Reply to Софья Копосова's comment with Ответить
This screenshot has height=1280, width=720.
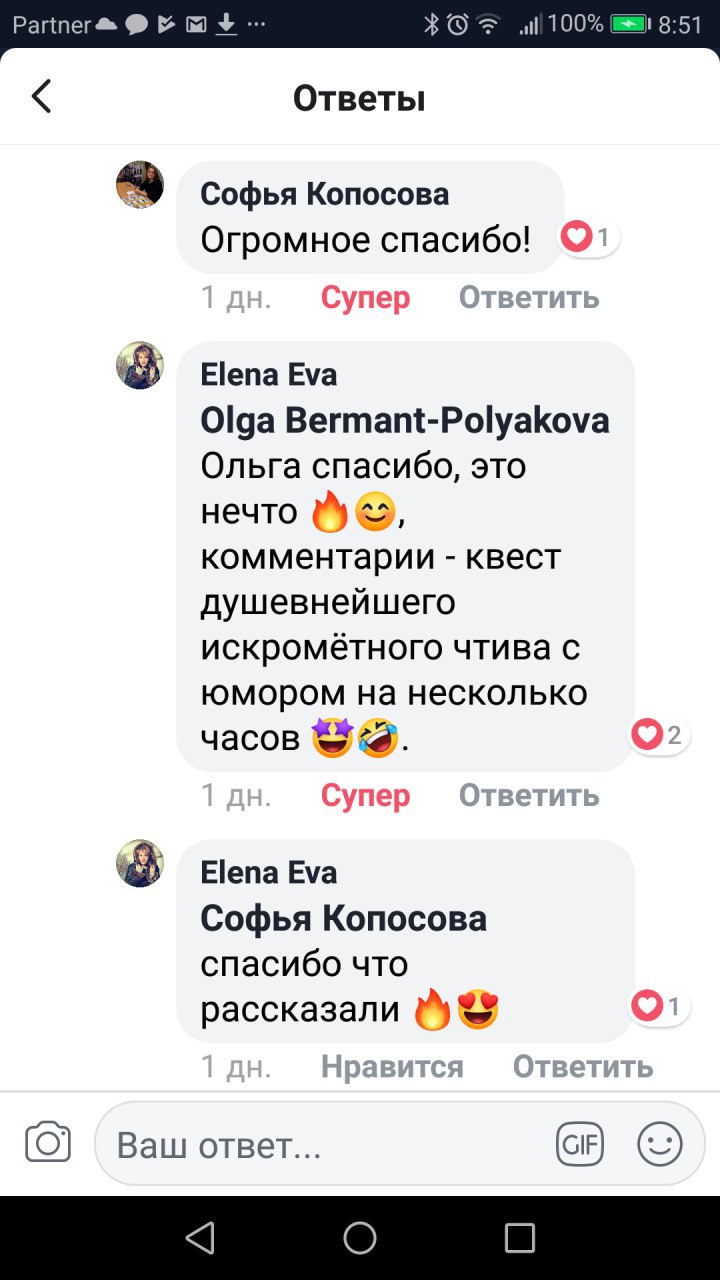529,297
